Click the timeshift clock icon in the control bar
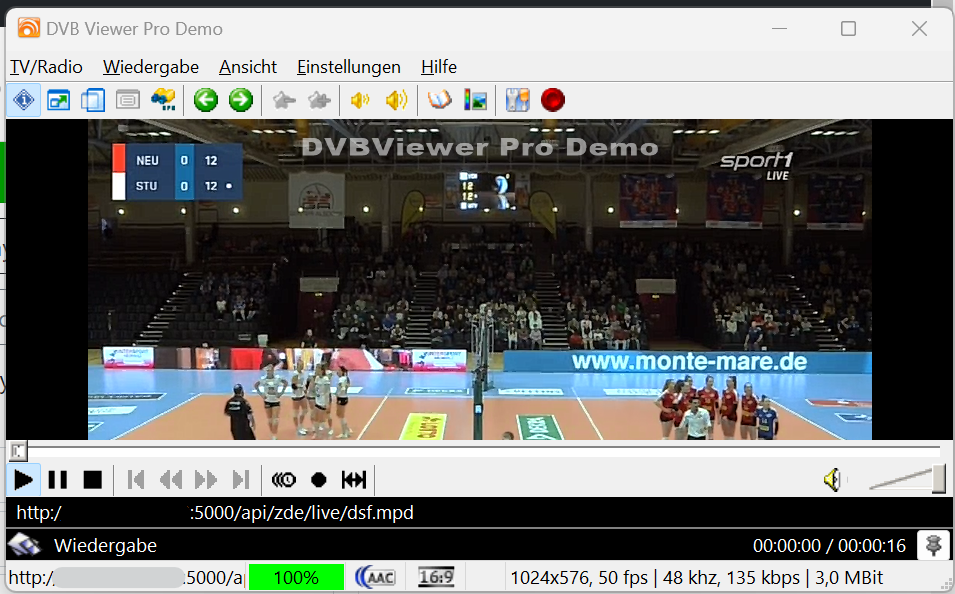The width and height of the screenshot is (955, 594). tap(284, 480)
